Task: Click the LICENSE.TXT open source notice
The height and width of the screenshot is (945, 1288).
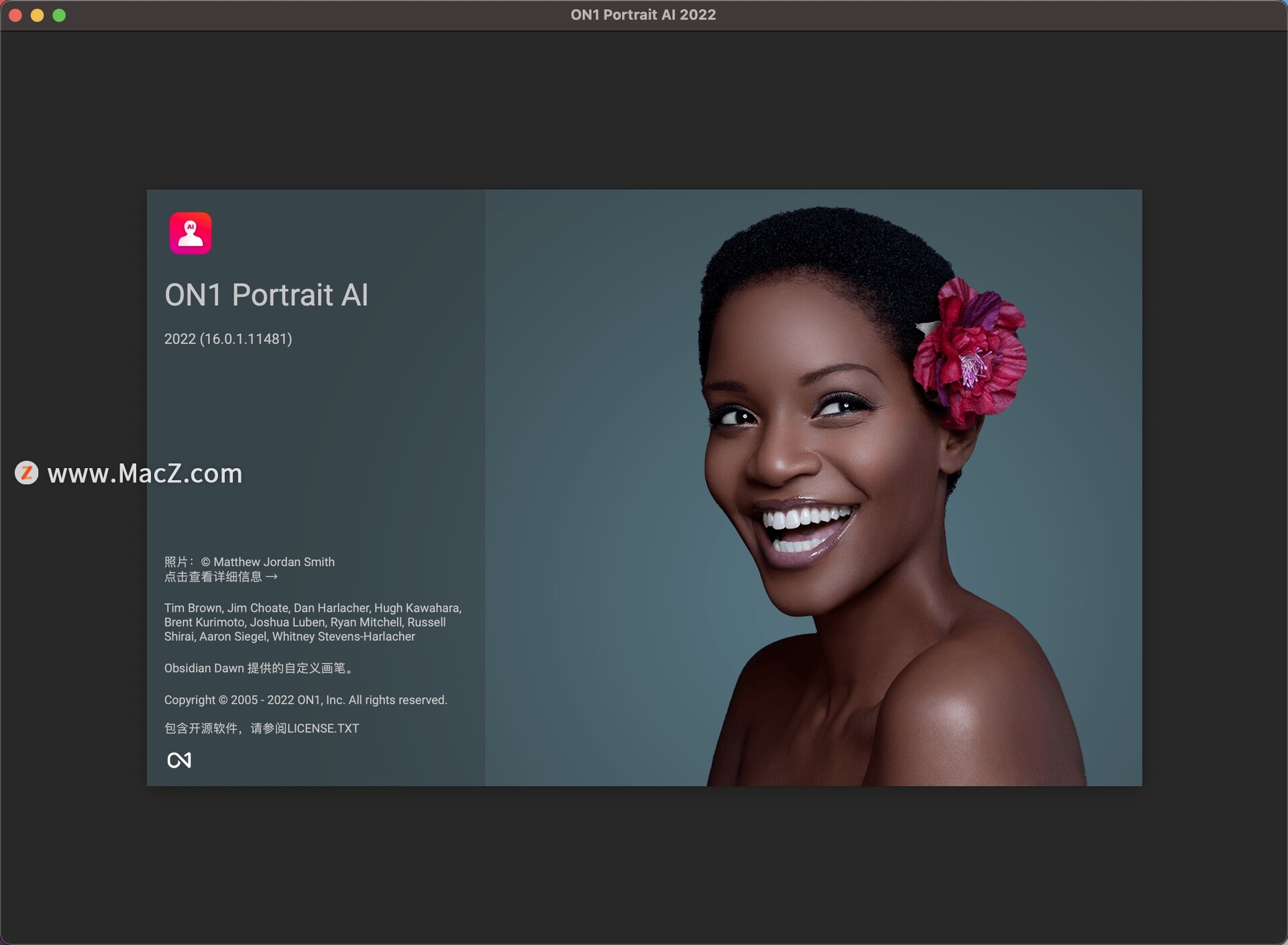Action: pos(262,728)
